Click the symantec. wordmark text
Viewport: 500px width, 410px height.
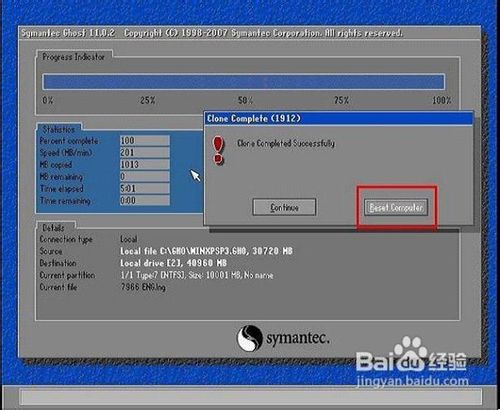[298, 338]
